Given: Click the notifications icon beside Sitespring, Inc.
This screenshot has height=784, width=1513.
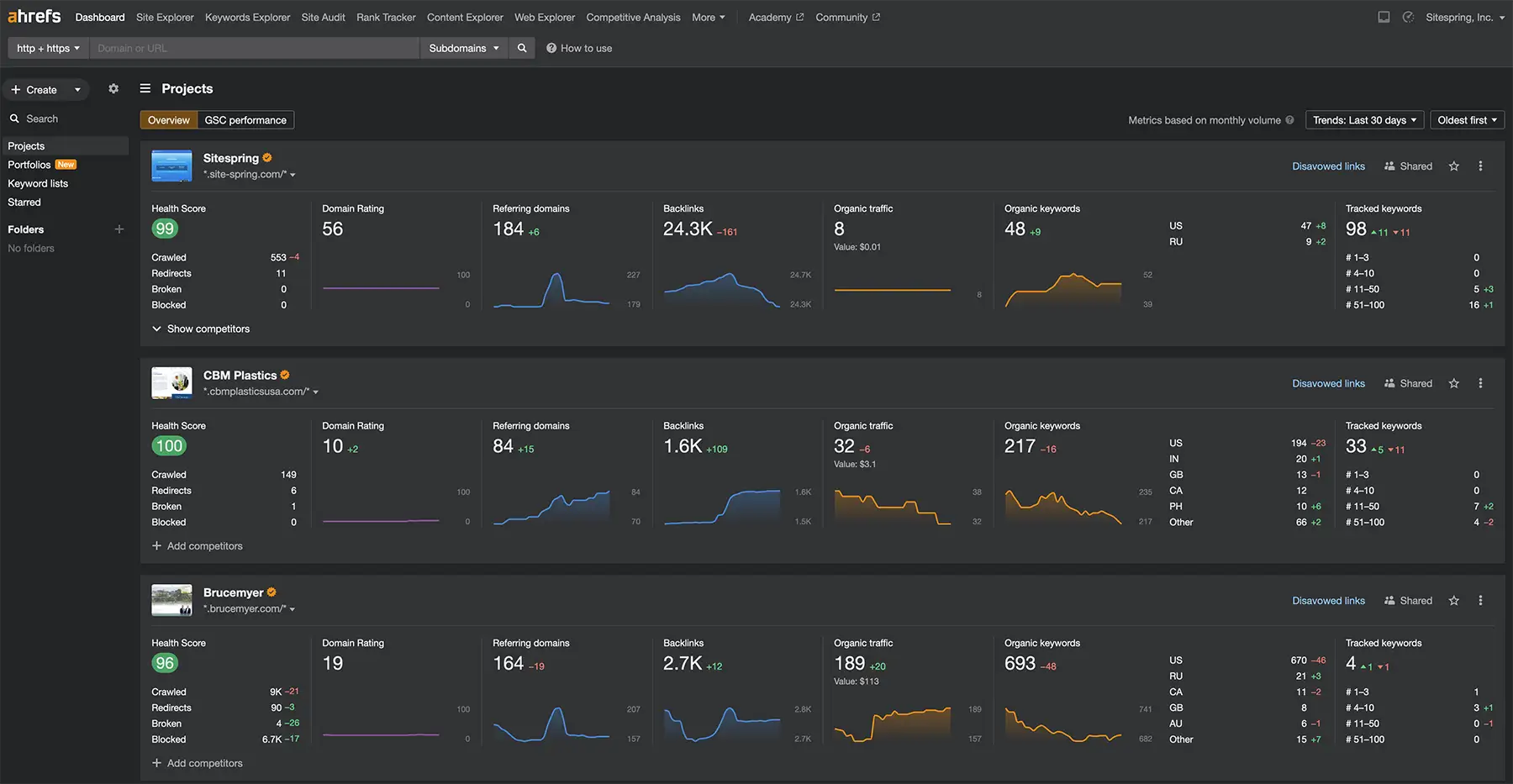Looking at the screenshot, I should pos(1408,17).
